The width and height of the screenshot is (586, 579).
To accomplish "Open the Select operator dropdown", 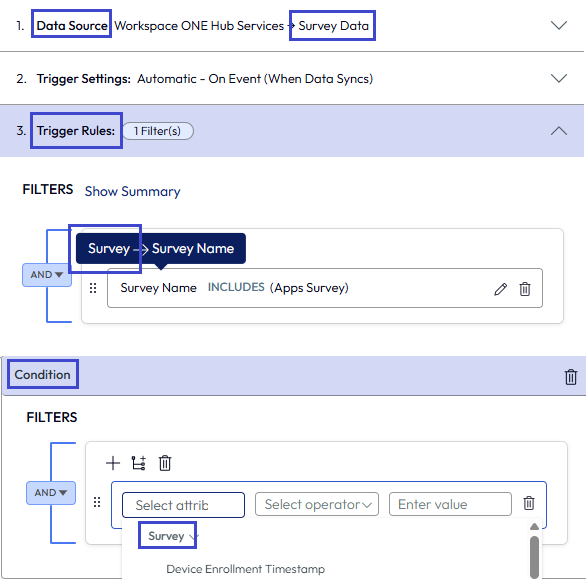I will pos(317,504).
